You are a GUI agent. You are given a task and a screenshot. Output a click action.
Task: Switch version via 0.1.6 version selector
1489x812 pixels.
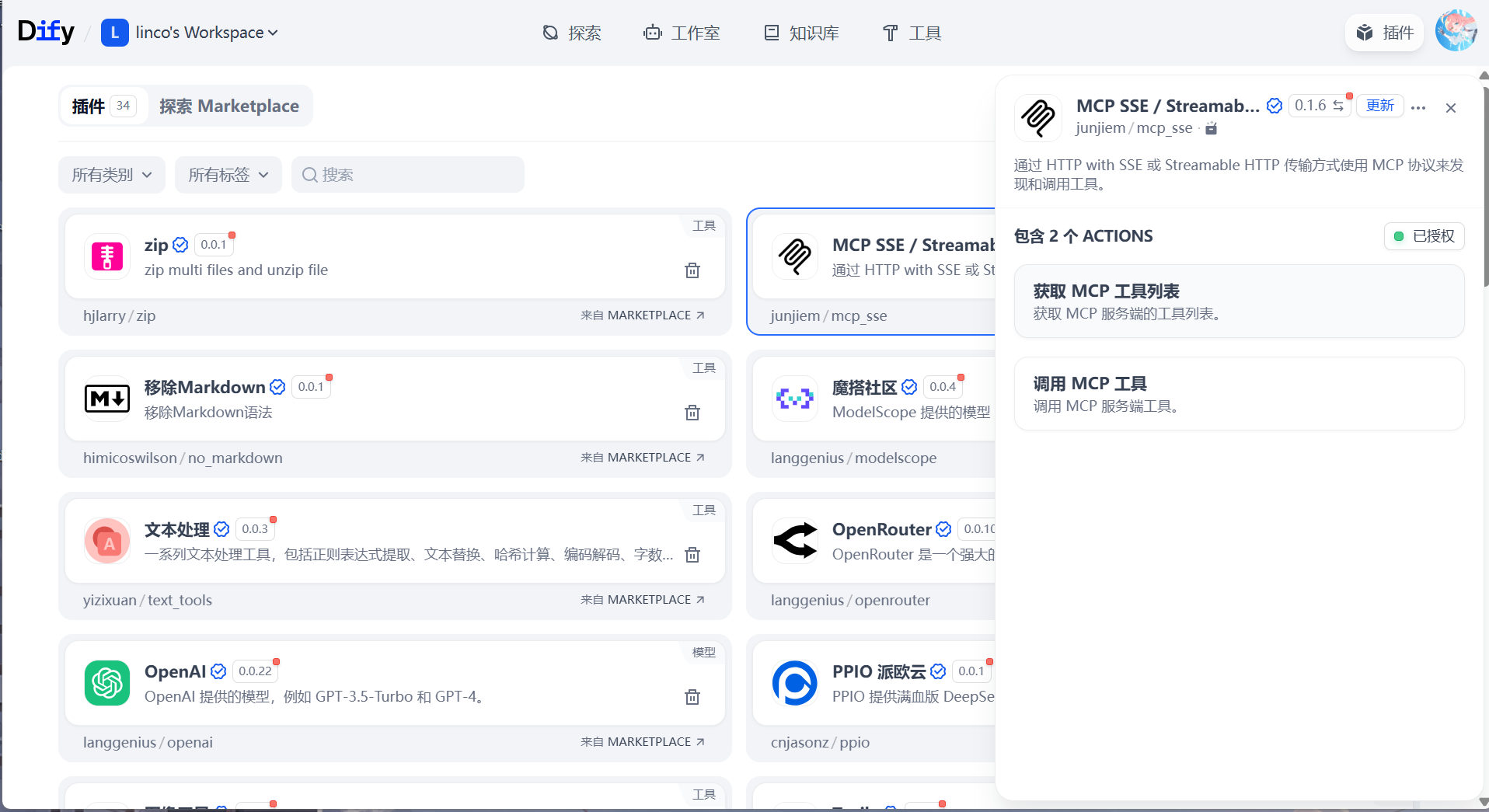click(x=1320, y=106)
